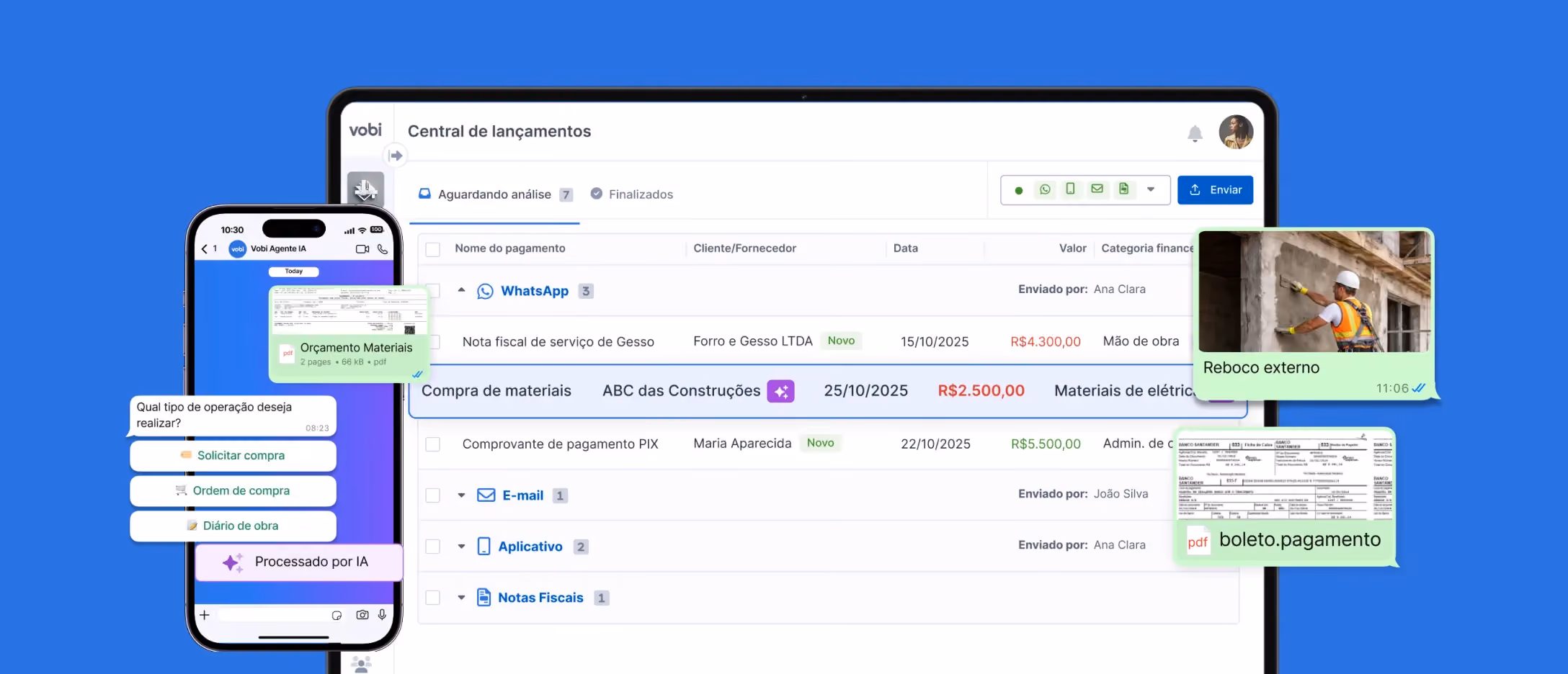Open the Compra de materiais entry

point(496,391)
